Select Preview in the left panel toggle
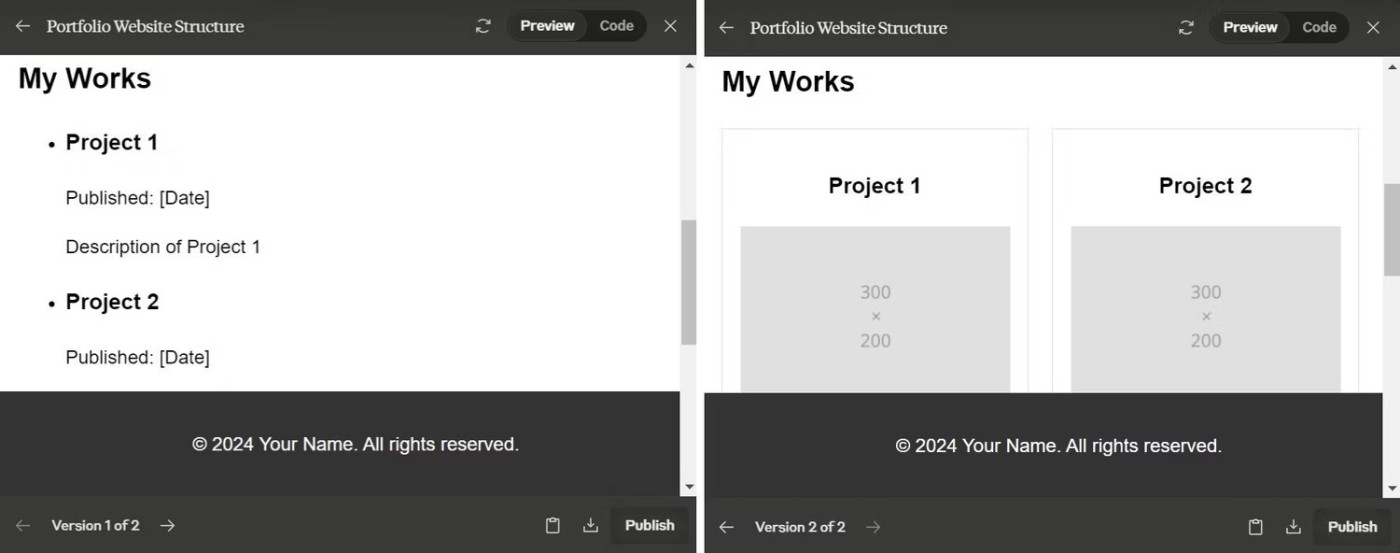The width and height of the screenshot is (1400, 553). tap(547, 26)
